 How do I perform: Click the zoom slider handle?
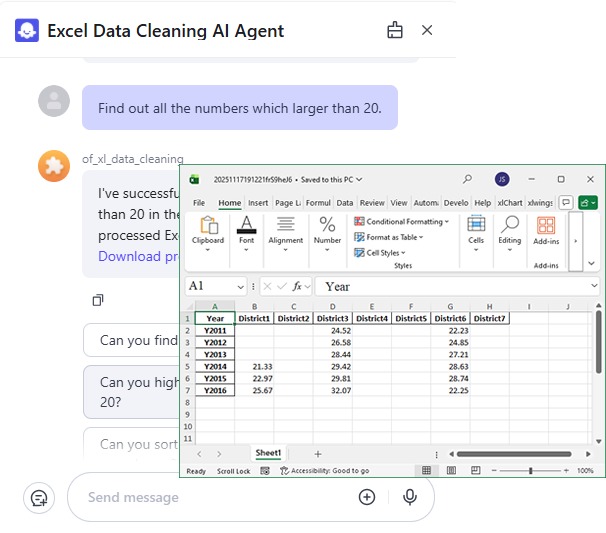(531, 470)
